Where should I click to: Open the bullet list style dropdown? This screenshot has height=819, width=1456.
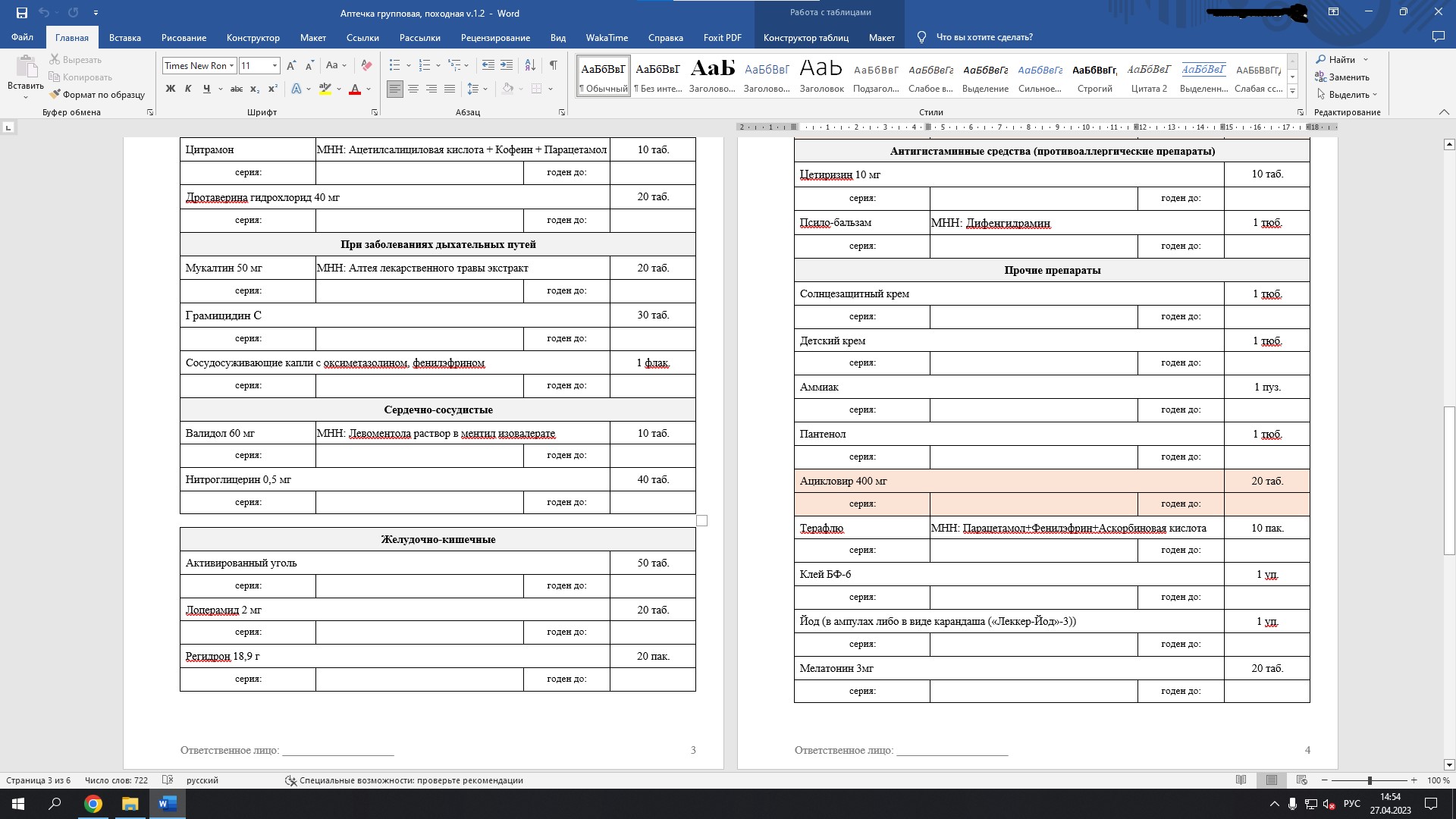pyautogui.click(x=409, y=66)
